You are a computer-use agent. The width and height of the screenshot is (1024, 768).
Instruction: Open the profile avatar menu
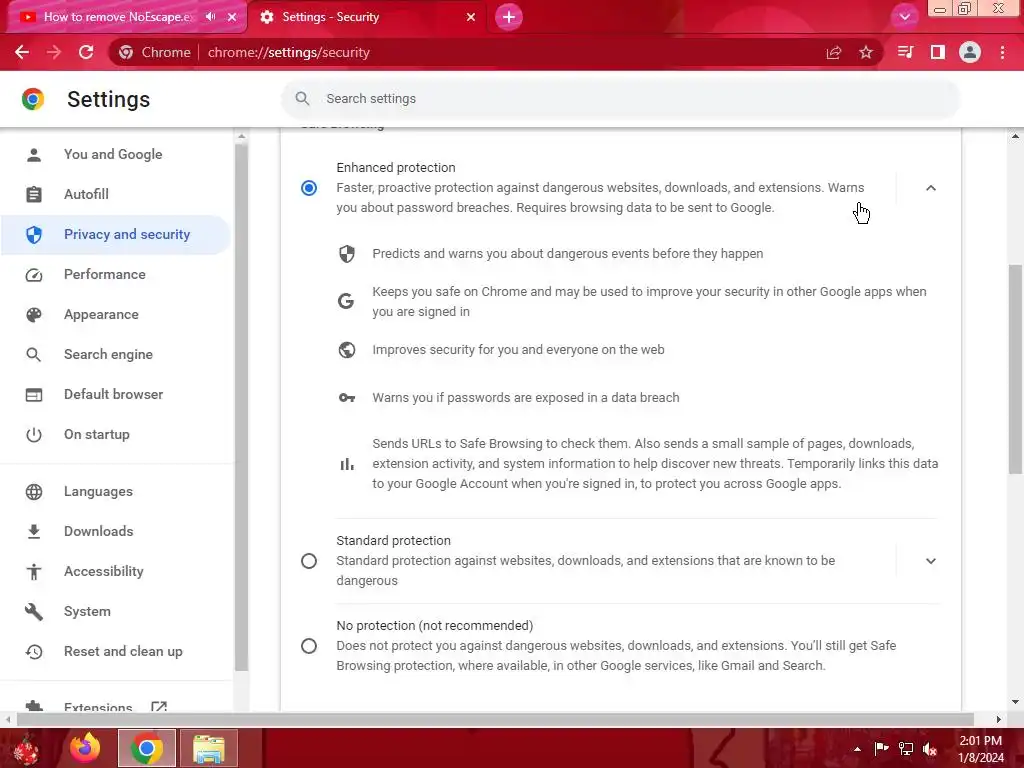(970, 52)
